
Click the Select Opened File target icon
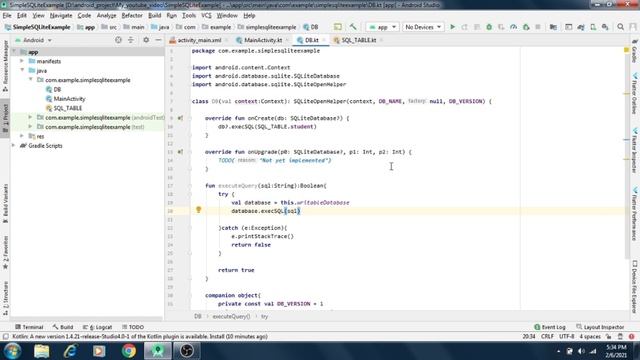tap(118, 40)
